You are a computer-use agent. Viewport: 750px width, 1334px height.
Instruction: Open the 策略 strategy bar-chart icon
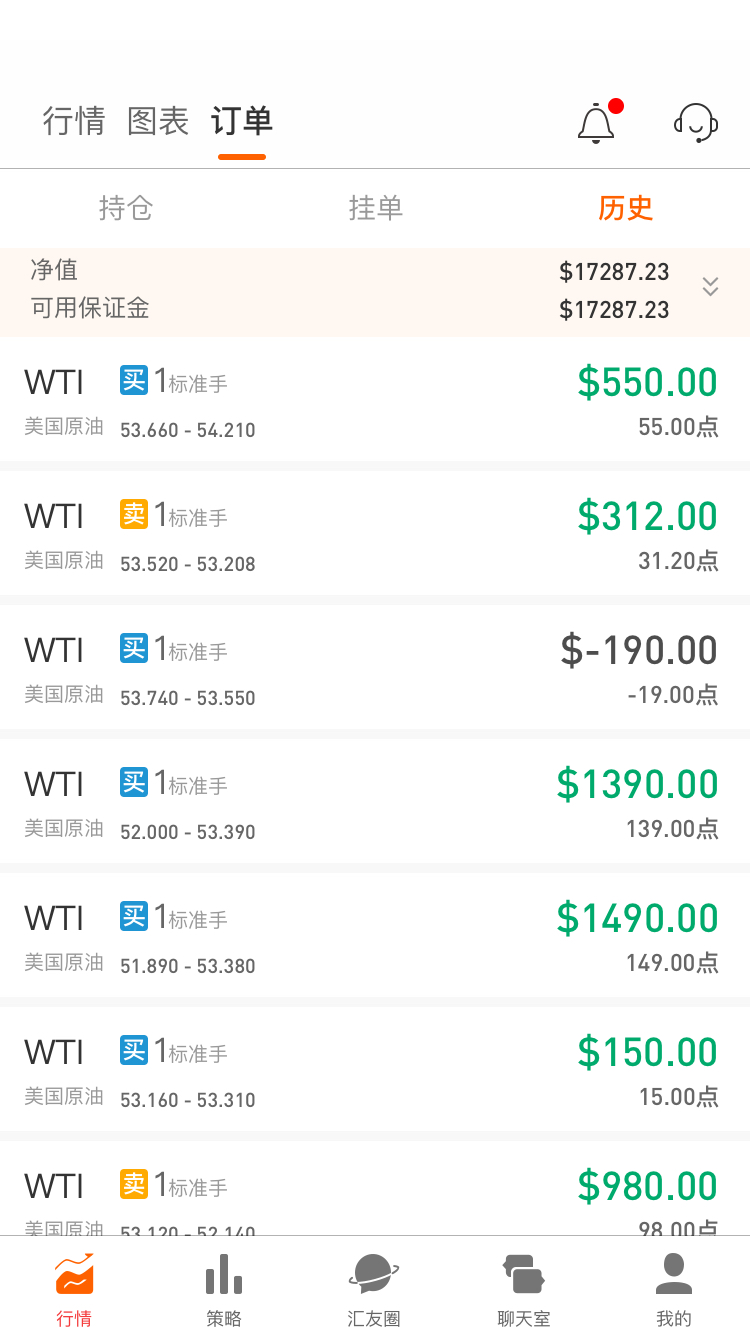tap(224, 1275)
